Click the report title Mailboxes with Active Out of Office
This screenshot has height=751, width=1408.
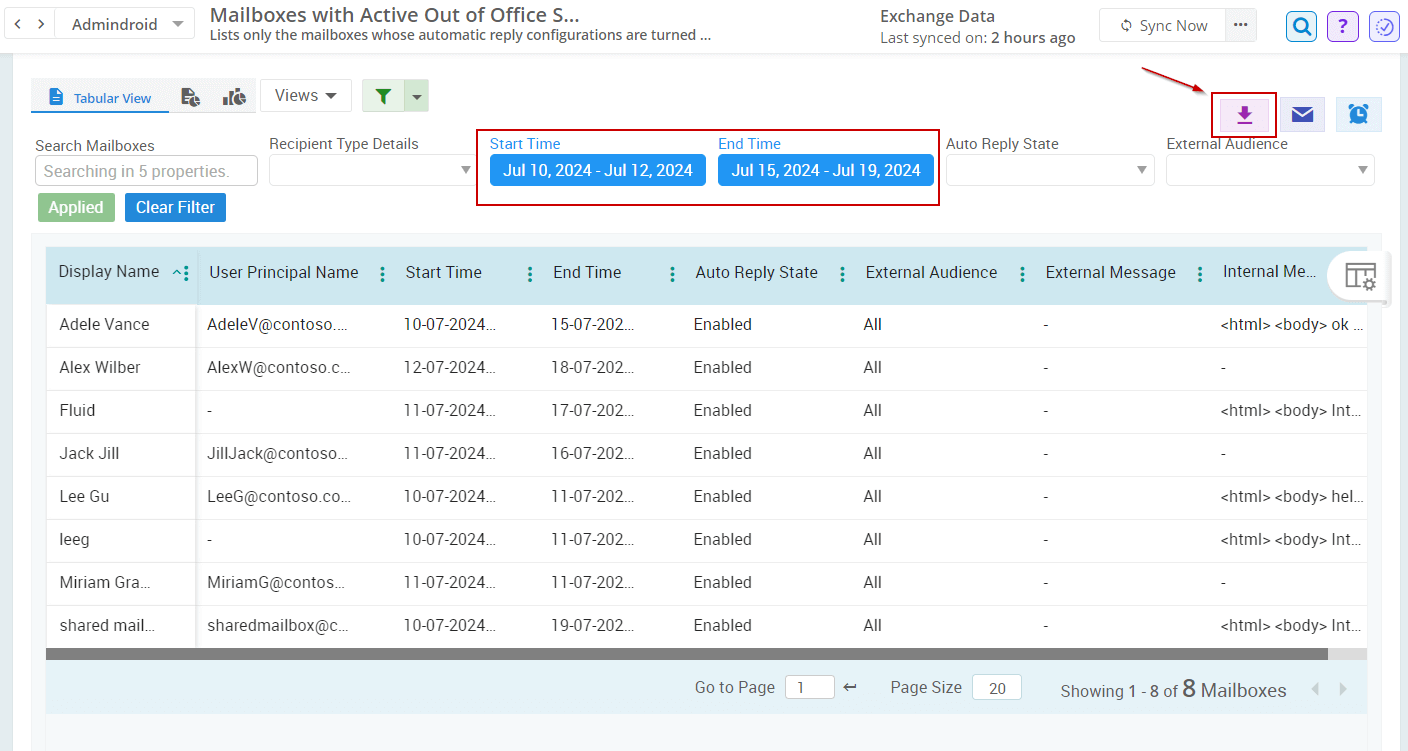tap(394, 15)
